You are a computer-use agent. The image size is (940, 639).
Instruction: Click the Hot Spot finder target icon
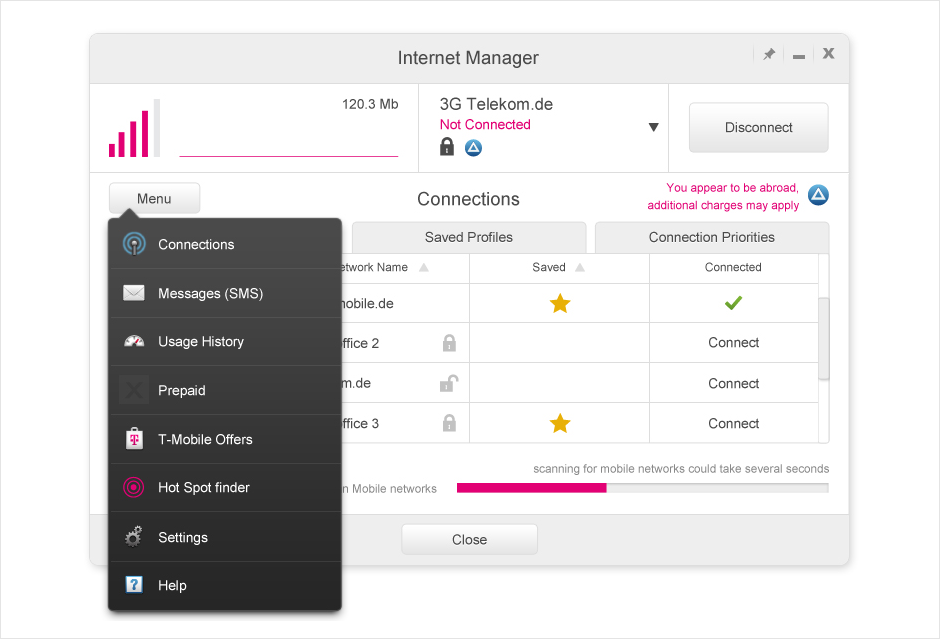coord(134,487)
